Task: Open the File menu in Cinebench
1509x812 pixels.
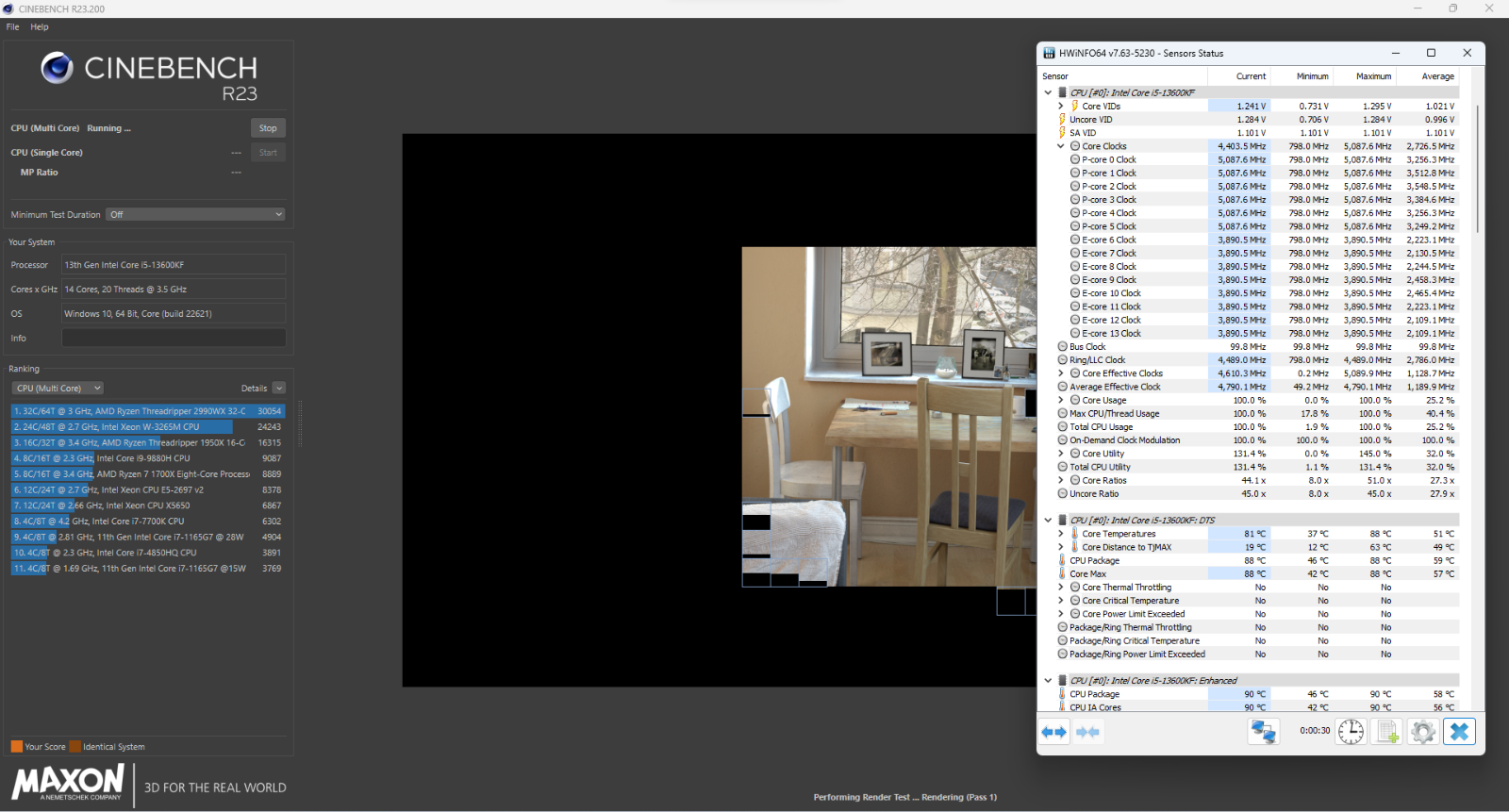Action: 12,26
